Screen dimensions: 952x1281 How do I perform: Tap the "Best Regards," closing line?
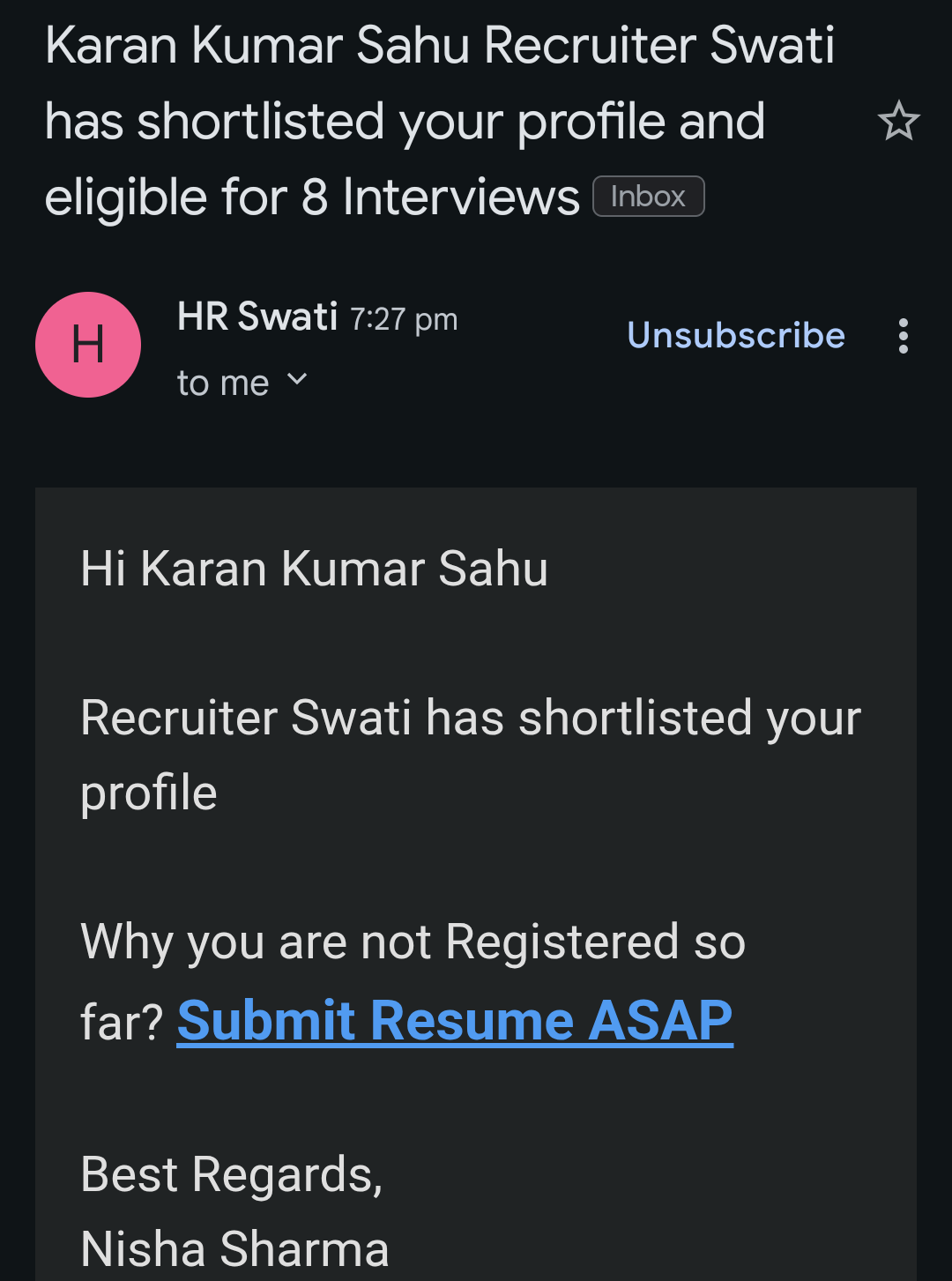231,1174
